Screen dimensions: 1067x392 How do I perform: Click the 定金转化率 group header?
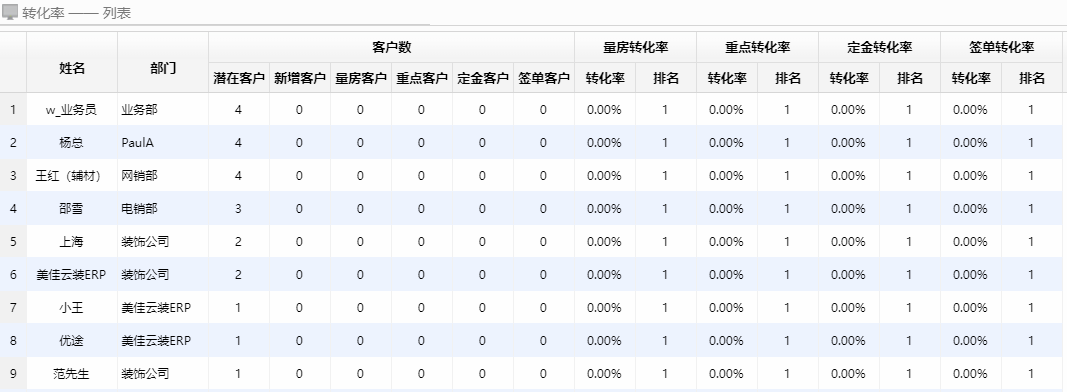click(880, 47)
